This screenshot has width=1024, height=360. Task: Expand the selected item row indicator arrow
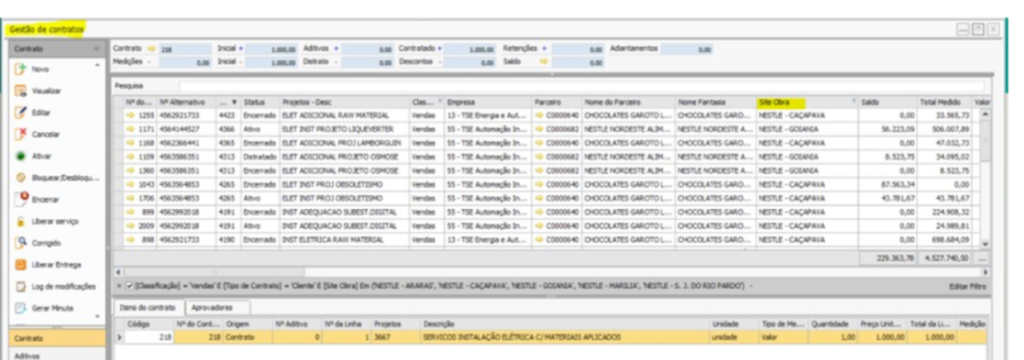pyautogui.click(x=119, y=337)
